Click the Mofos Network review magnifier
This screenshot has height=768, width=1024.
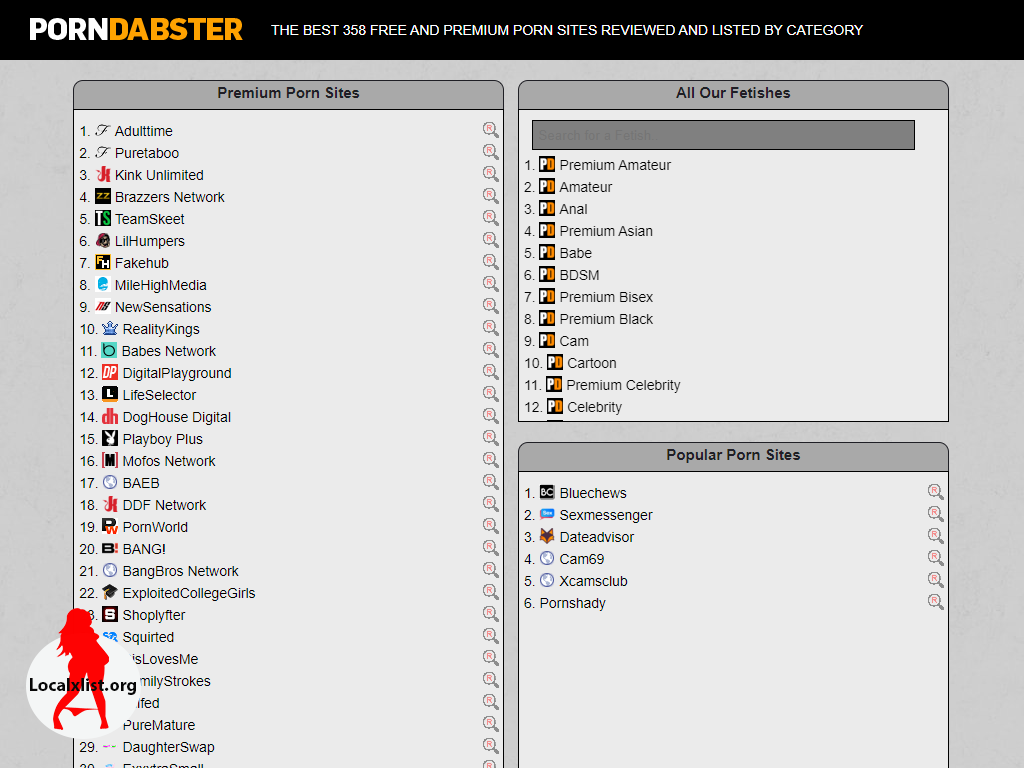490,460
